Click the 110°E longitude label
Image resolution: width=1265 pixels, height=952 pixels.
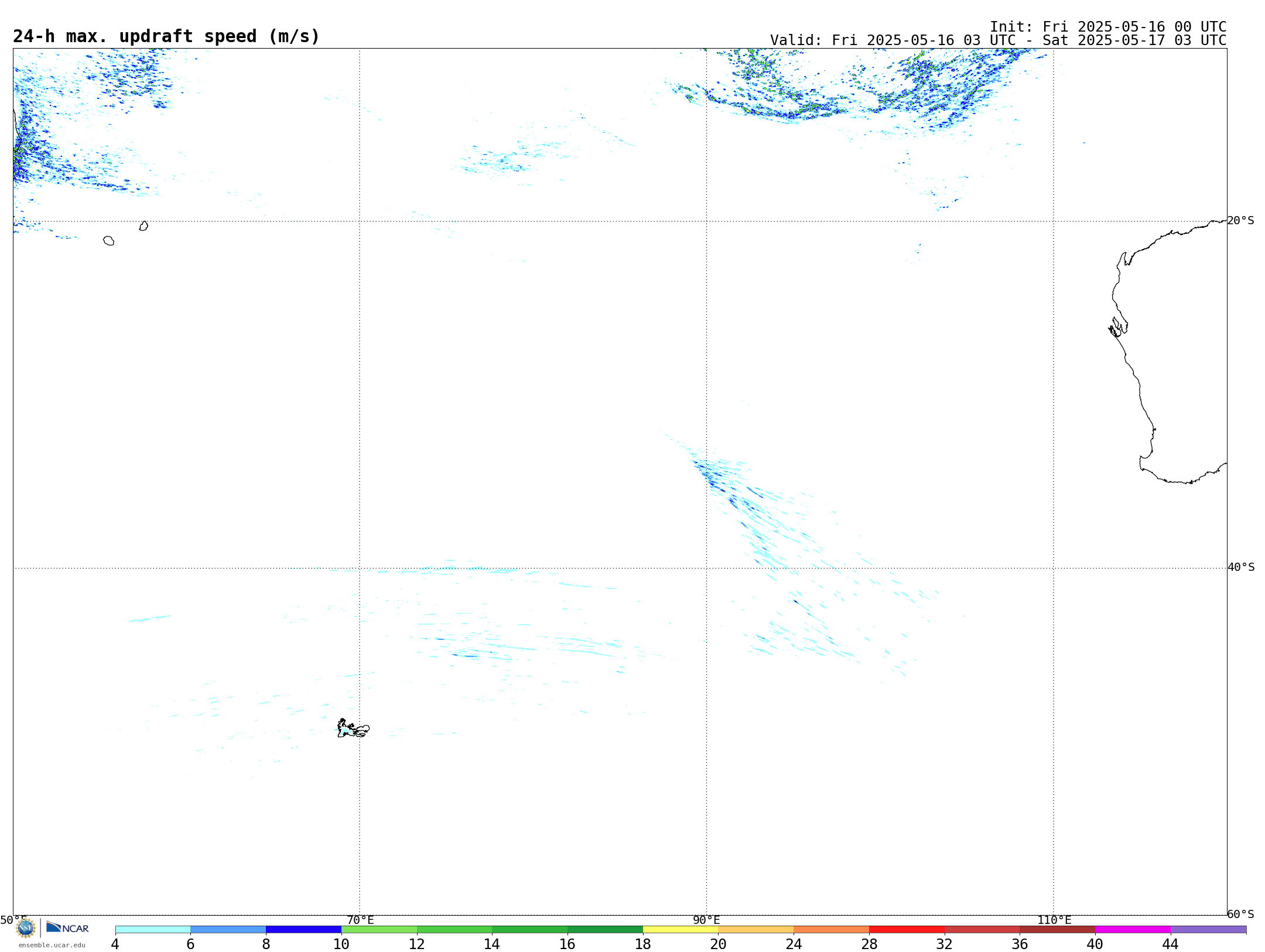pyautogui.click(x=1054, y=920)
